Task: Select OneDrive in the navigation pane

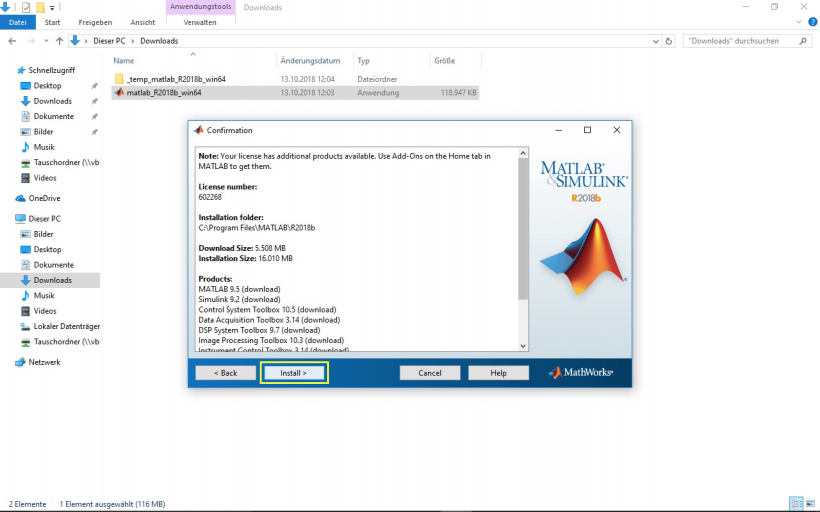Action: 44,198
